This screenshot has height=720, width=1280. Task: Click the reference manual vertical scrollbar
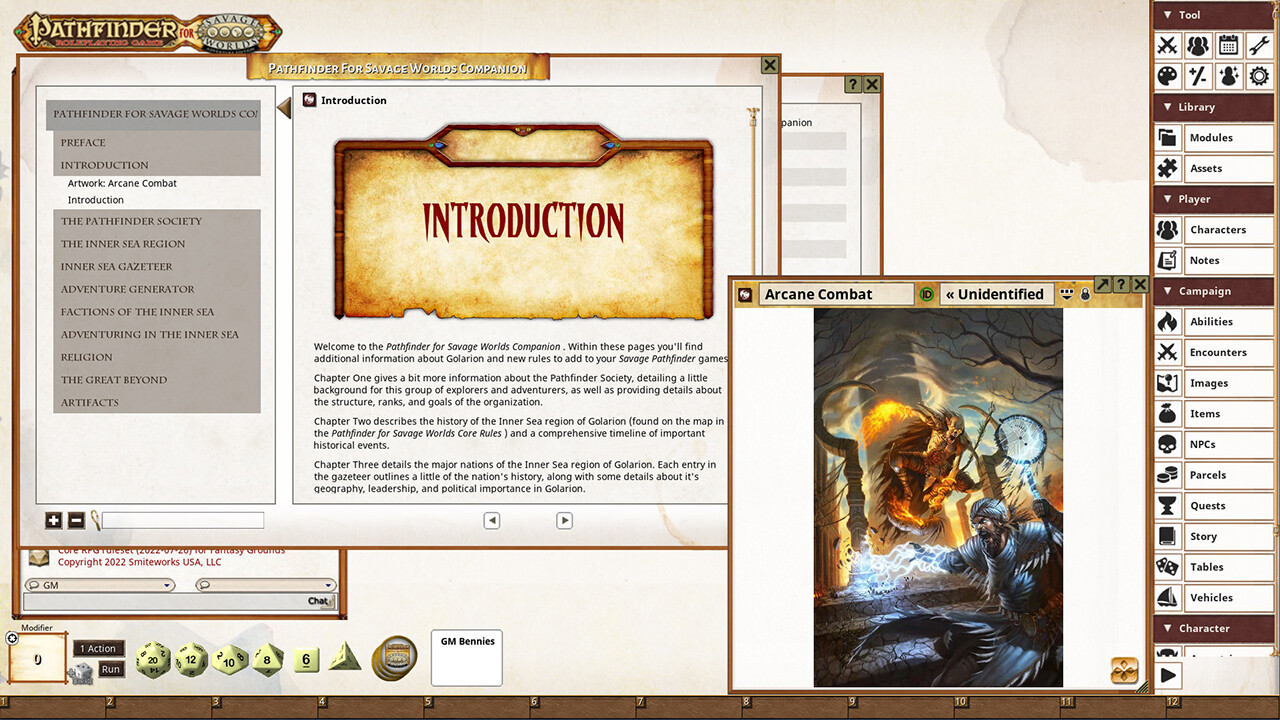point(752,300)
